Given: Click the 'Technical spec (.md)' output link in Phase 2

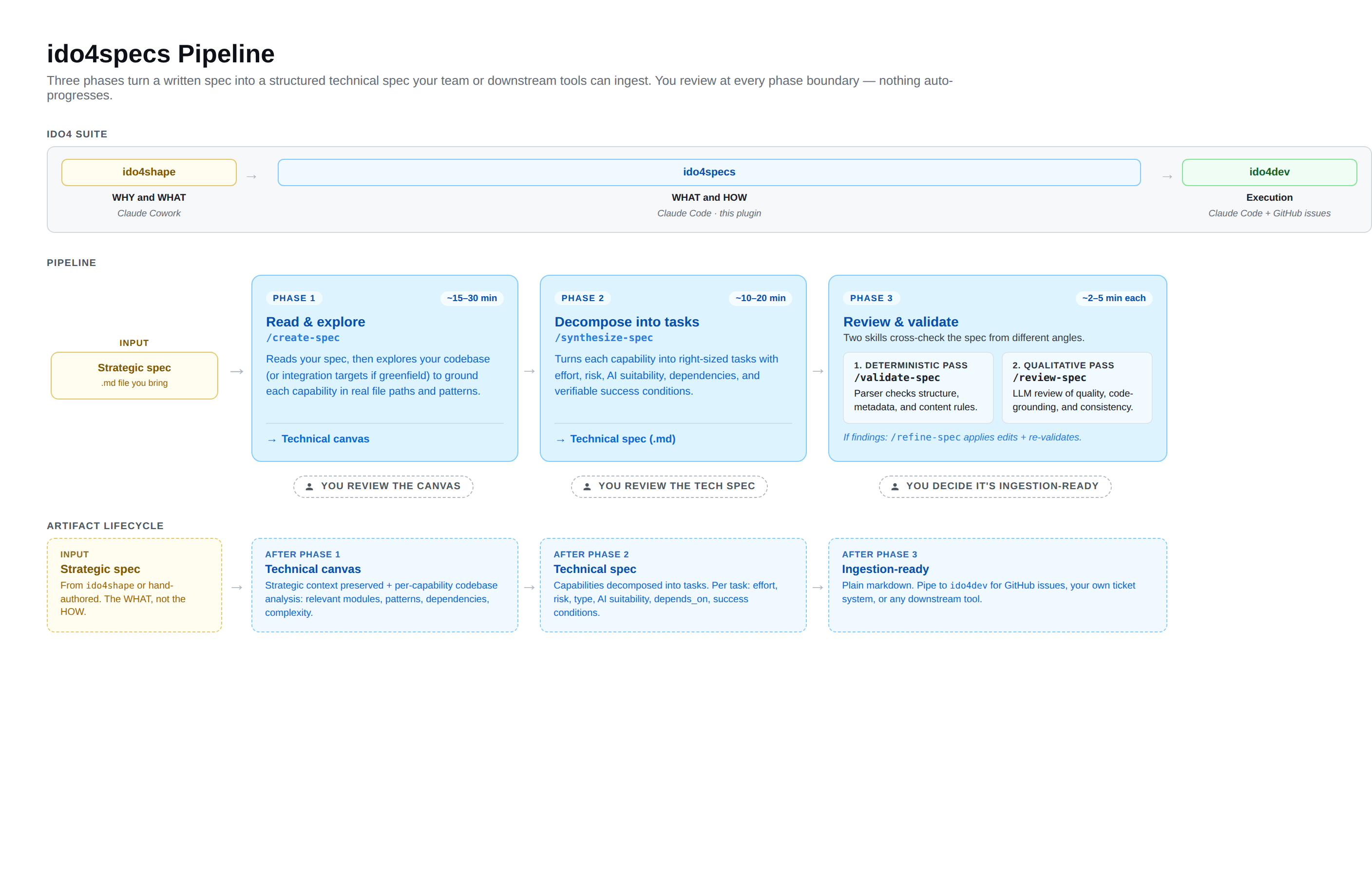Looking at the screenshot, I should point(623,439).
